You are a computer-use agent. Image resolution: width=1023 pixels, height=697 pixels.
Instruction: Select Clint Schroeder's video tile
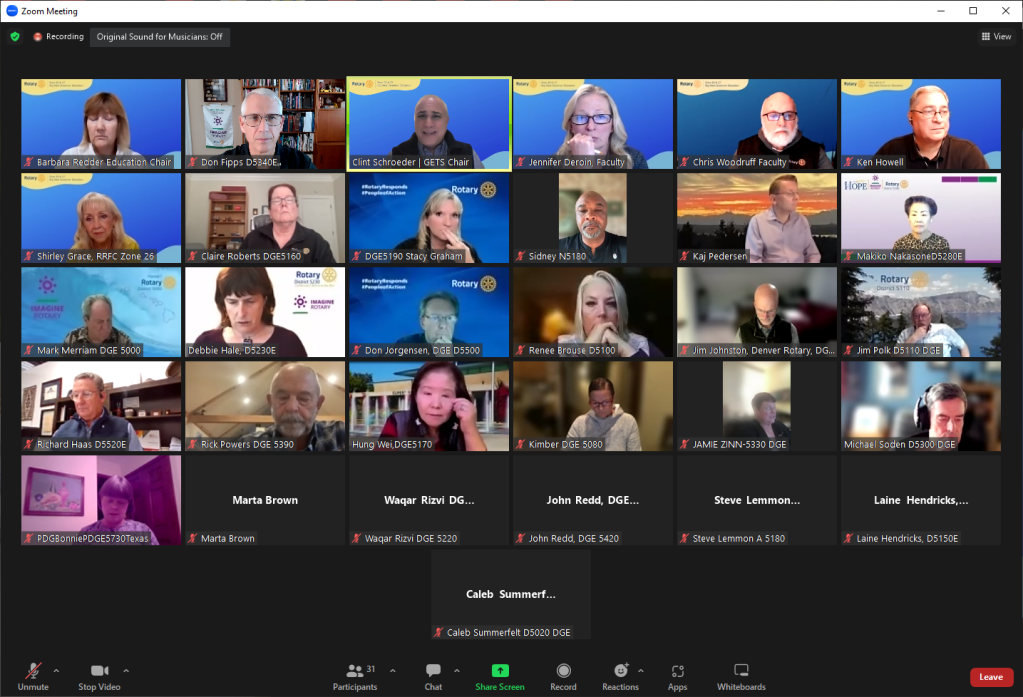[x=429, y=124]
